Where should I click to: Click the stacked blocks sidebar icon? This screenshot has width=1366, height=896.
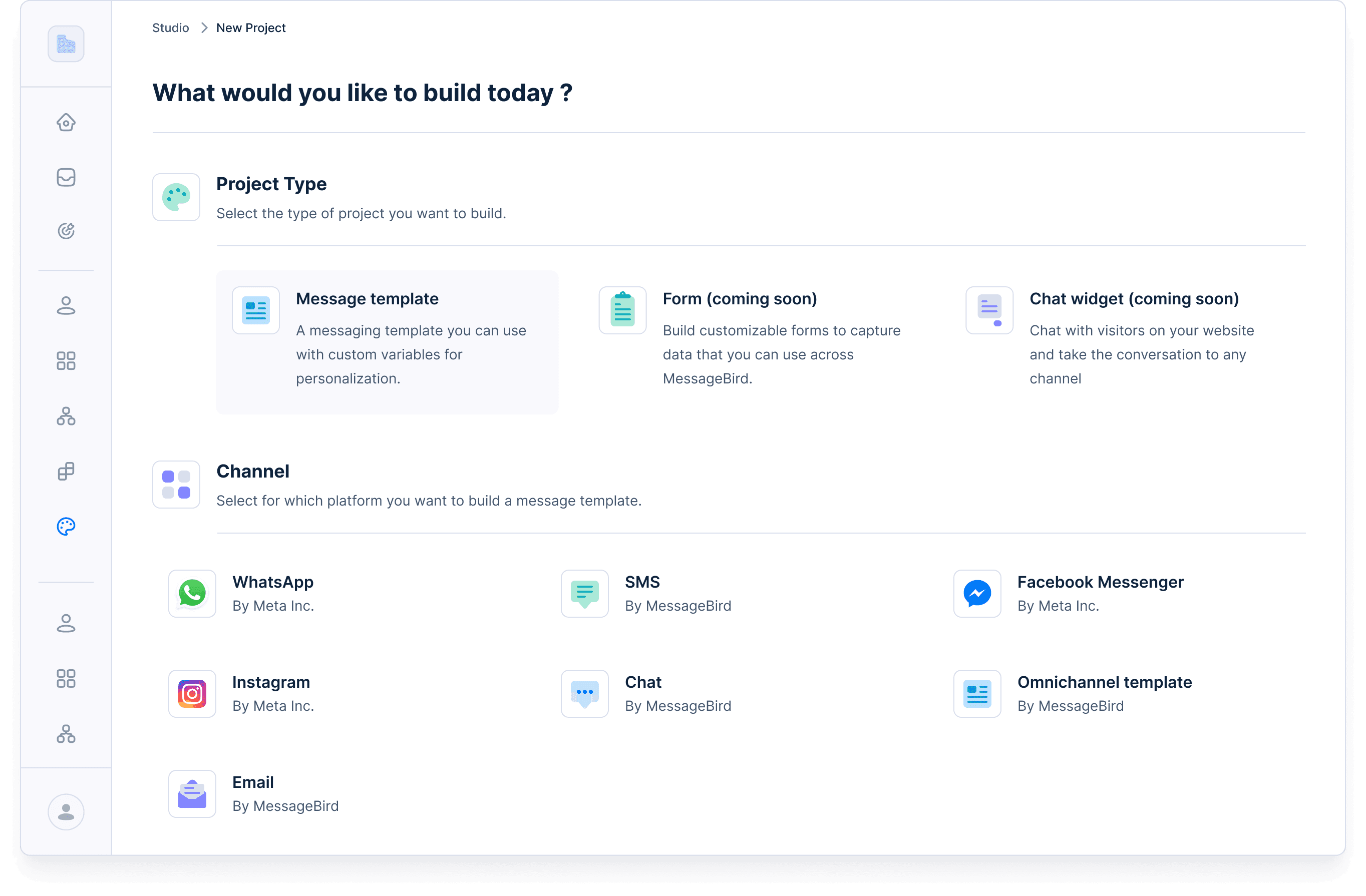coord(66,471)
